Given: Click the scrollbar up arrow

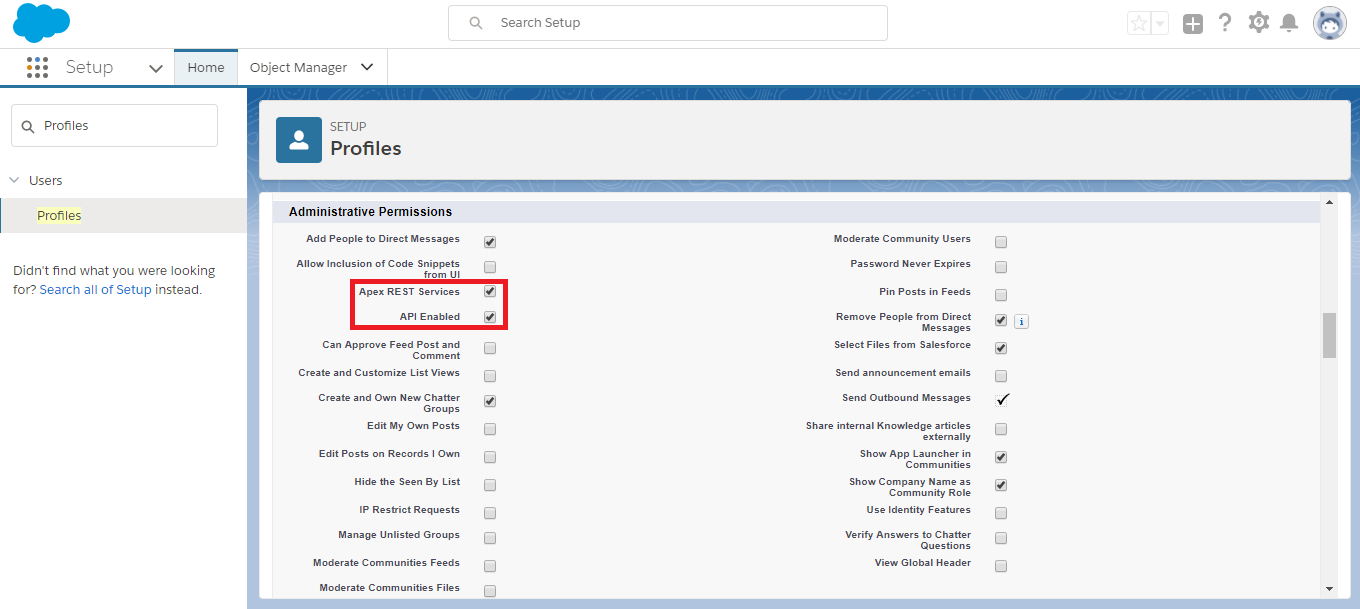Looking at the screenshot, I should pos(1329,200).
